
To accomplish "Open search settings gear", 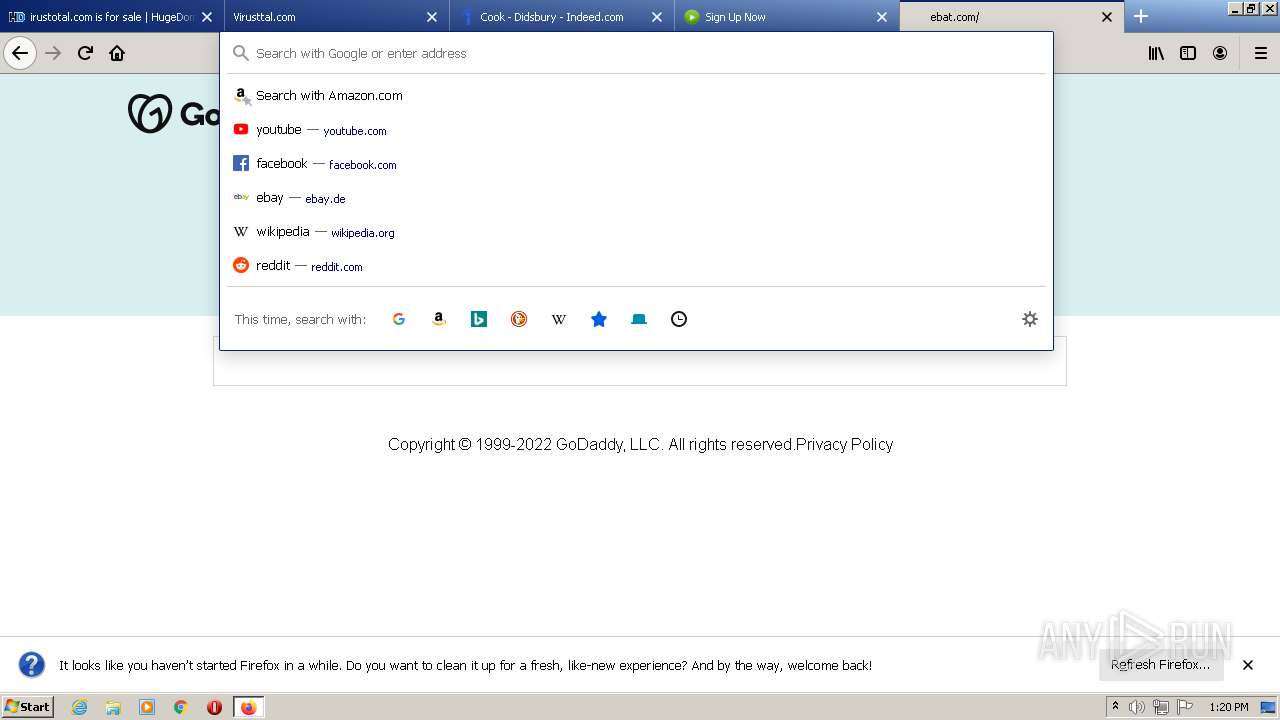I will point(1030,319).
